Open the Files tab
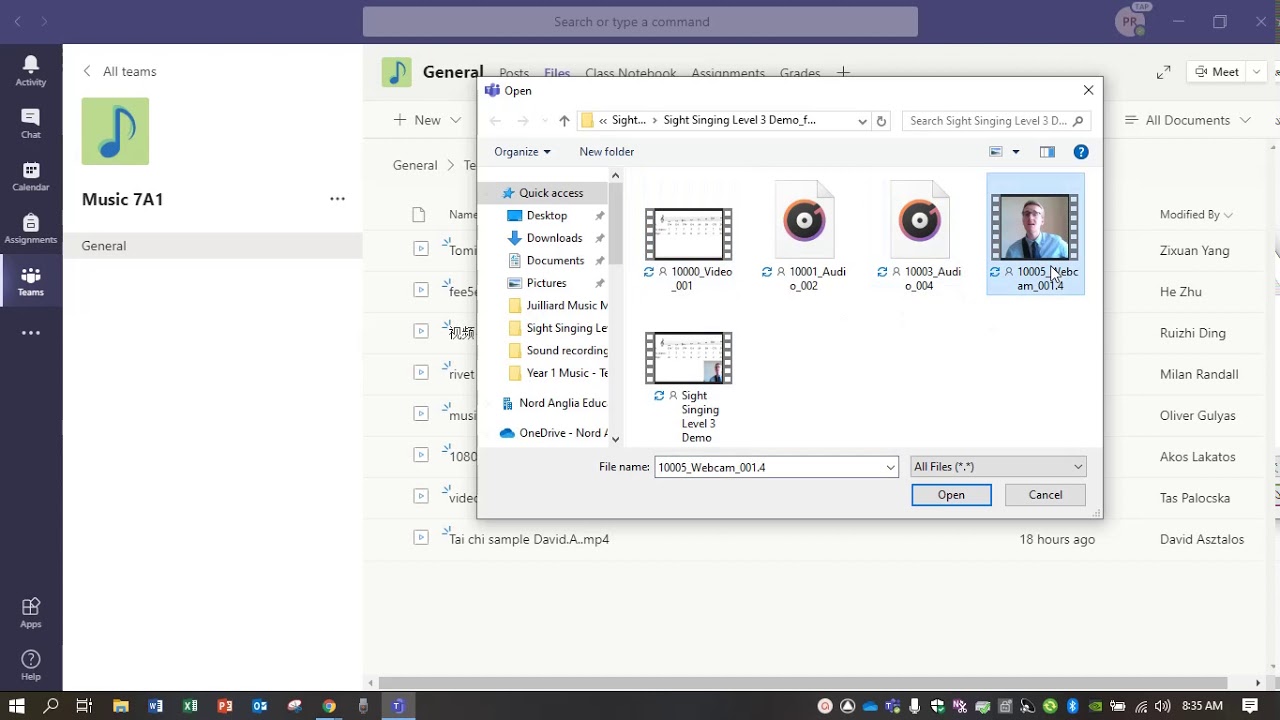The image size is (1280, 720). pyautogui.click(x=557, y=73)
